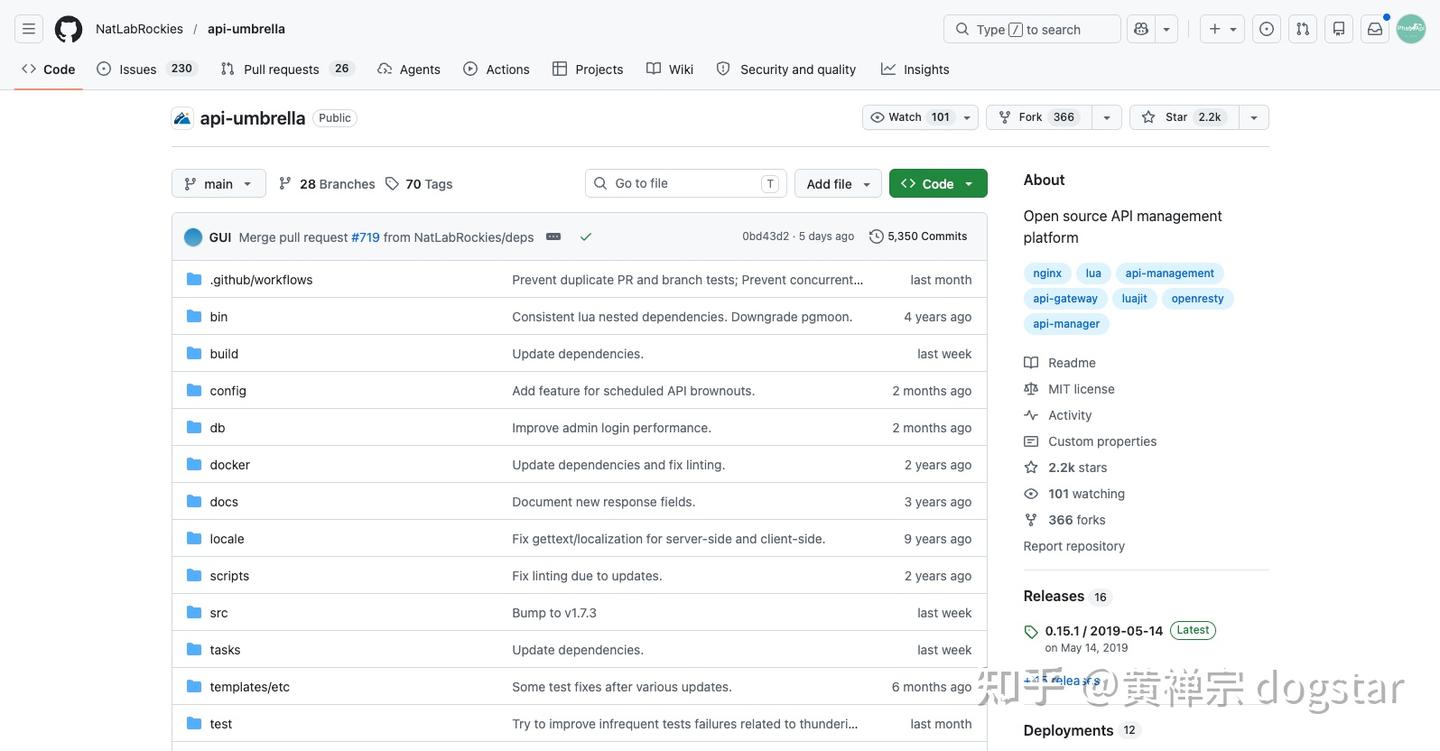Image resolution: width=1440 pixels, height=751 pixels.
Task: Open the Wiki tab
Action: 670,69
